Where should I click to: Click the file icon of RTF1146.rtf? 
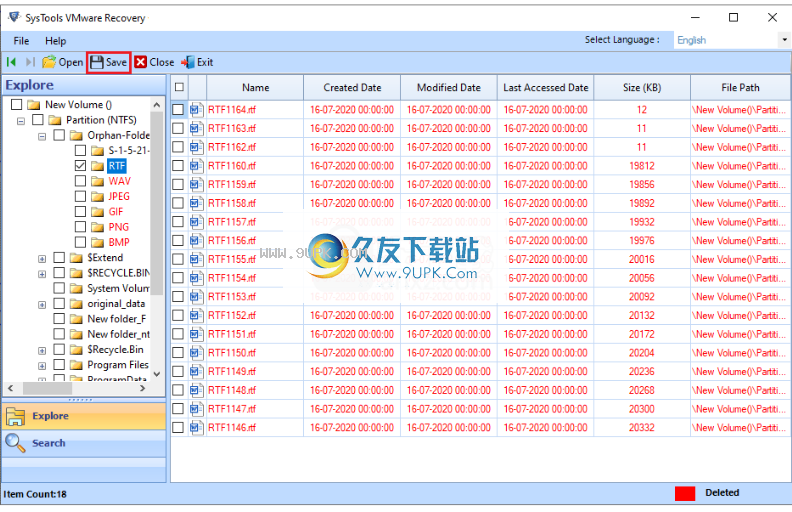point(196,427)
